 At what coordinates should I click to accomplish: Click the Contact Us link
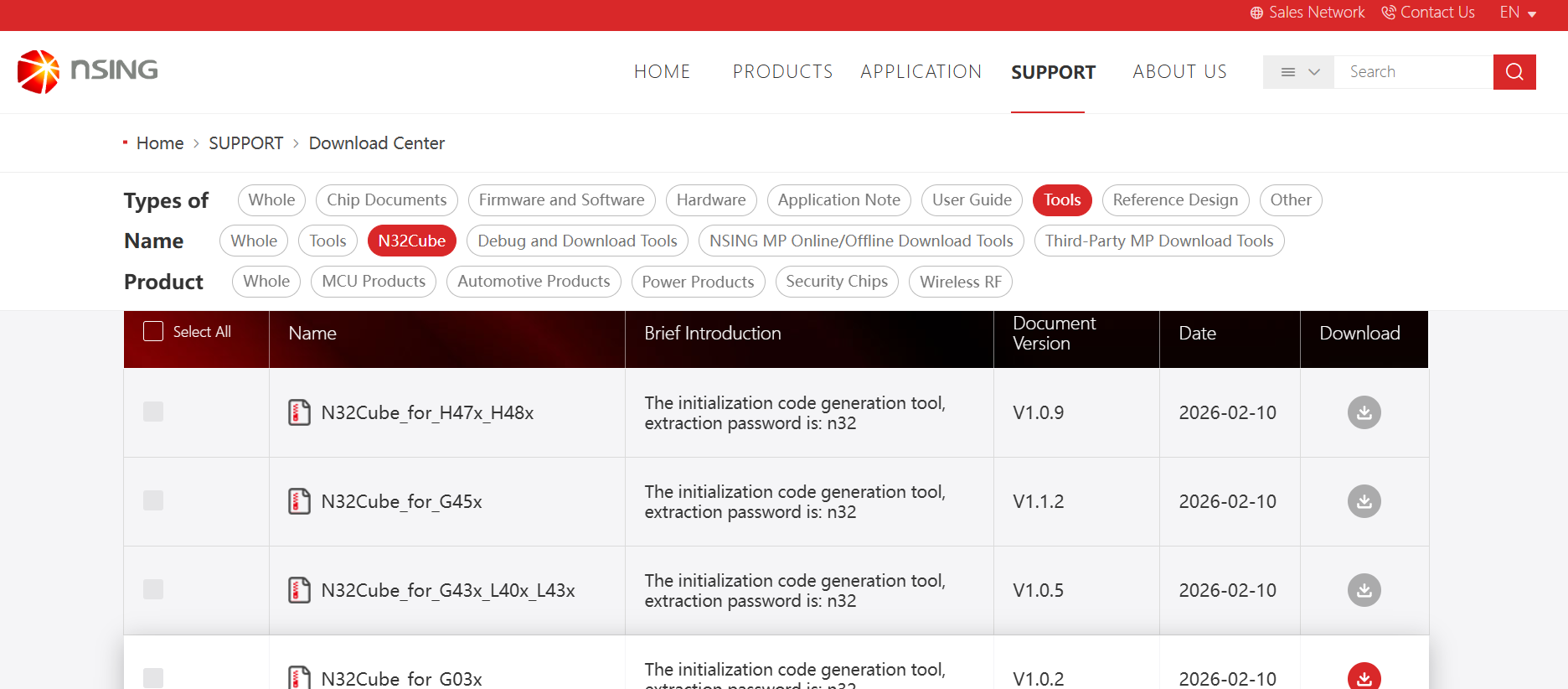[x=1428, y=13]
